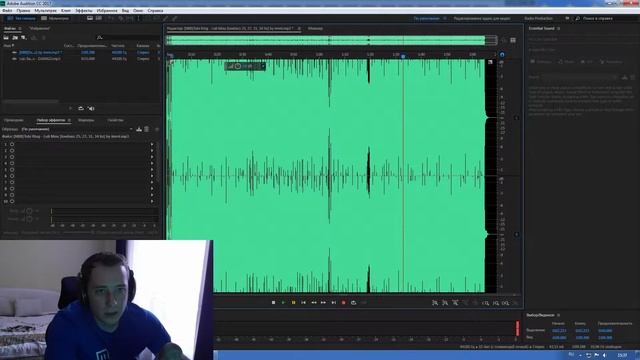Zoom to selection icon
This screenshot has width=640, height=360.
[505, 303]
